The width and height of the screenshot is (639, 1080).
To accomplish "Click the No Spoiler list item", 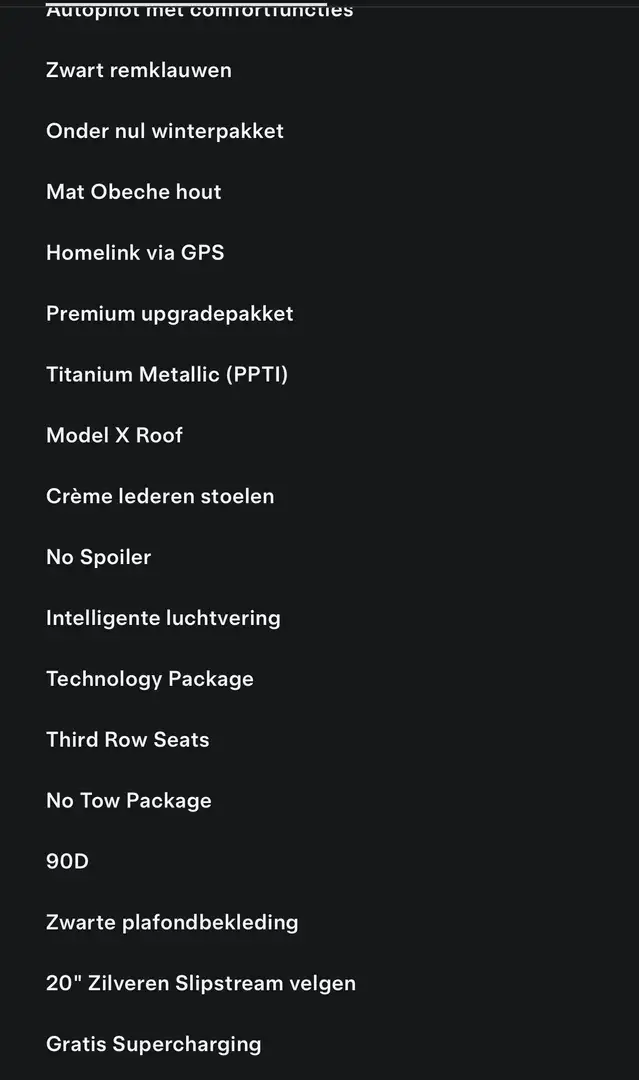I will click(x=98, y=557).
